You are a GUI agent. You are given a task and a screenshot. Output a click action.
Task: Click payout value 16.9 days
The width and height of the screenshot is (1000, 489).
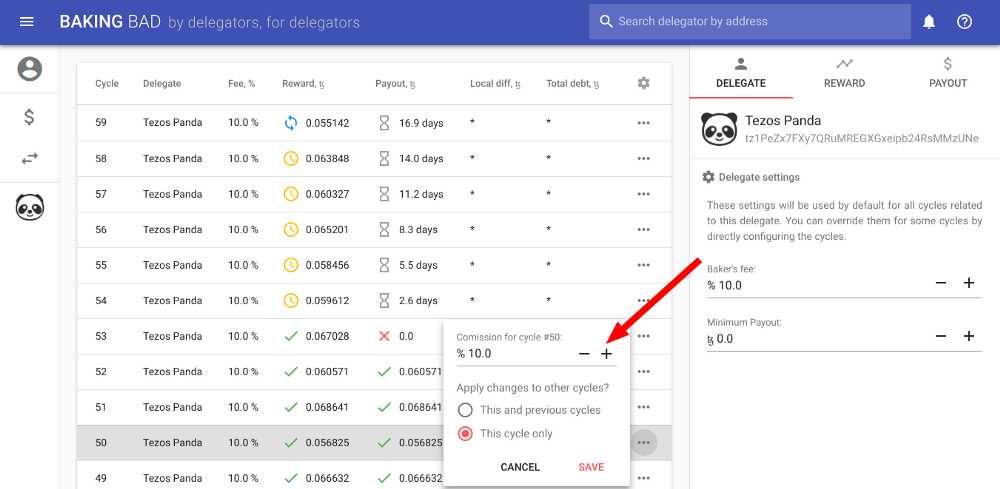[x=421, y=123]
